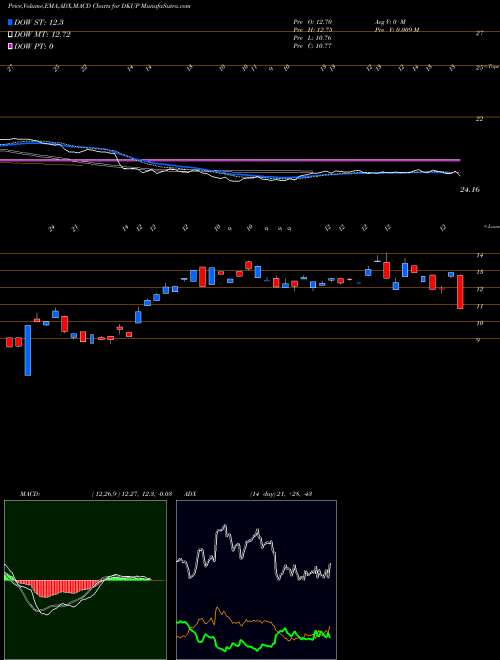
Task: Click the last large red candlestick
Action: coord(460,292)
